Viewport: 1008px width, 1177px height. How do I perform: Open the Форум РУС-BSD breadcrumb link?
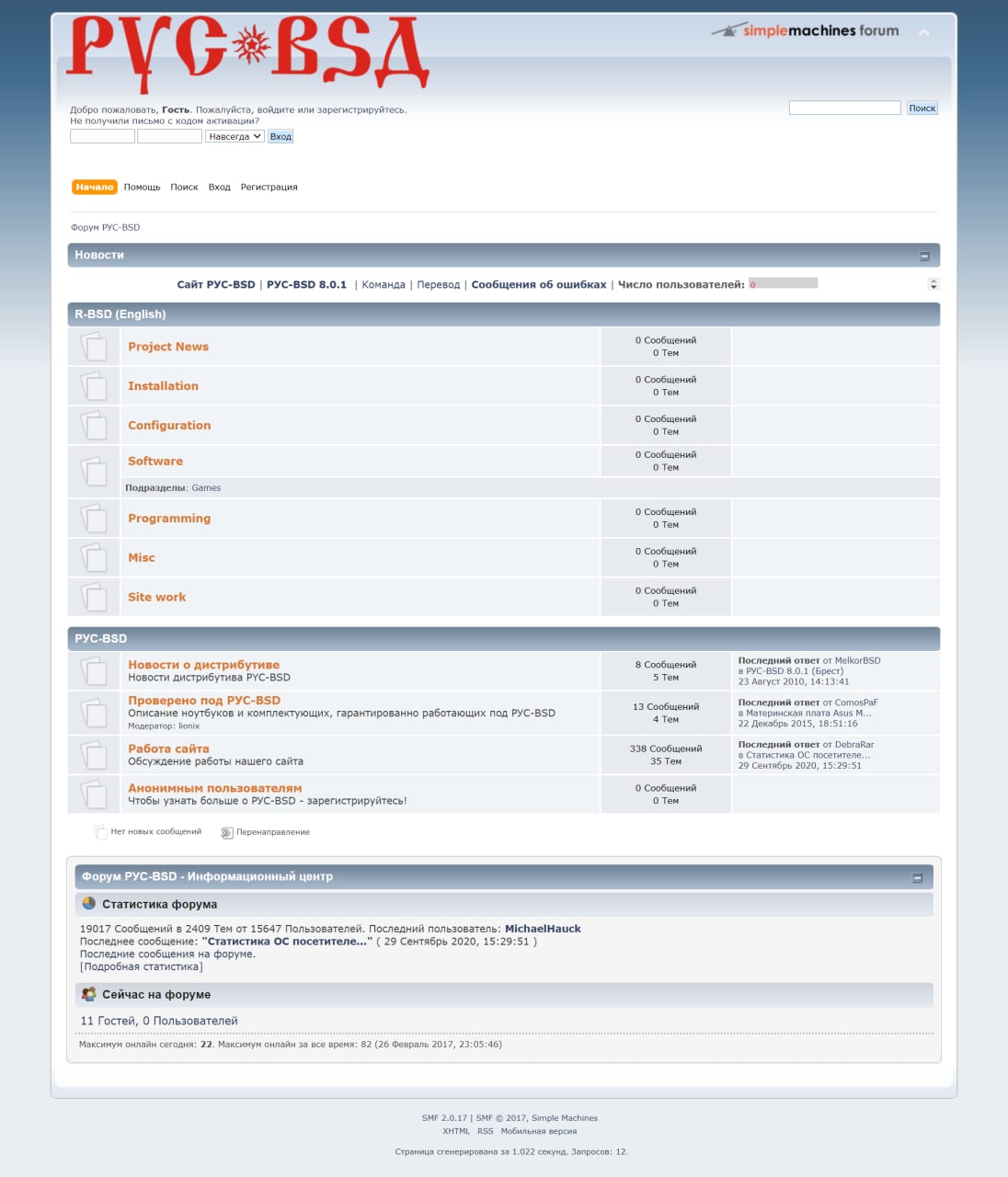click(106, 227)
